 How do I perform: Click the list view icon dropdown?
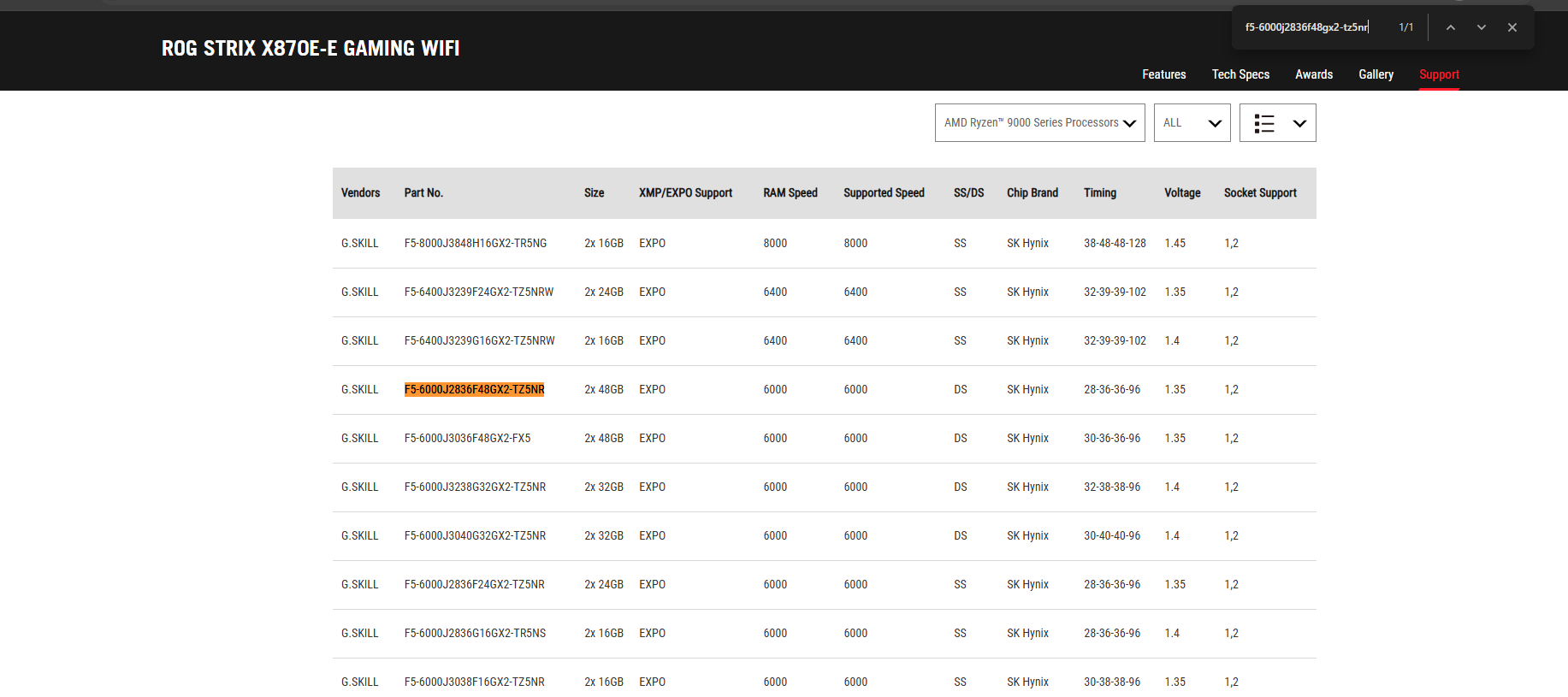[1277, 123]
